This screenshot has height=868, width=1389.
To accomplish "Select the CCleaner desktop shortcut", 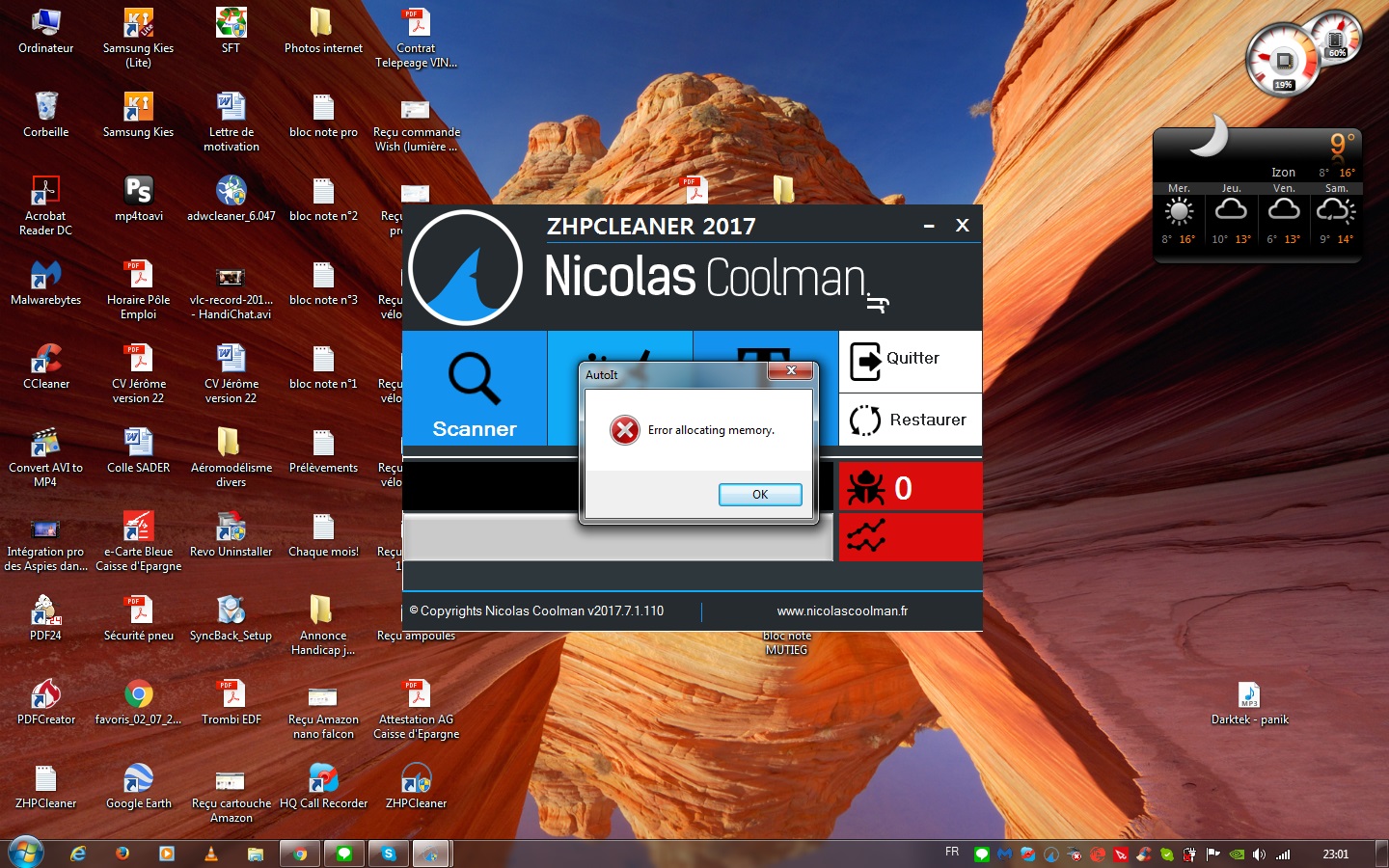I will pyautogui.click(x=45, y=366).
